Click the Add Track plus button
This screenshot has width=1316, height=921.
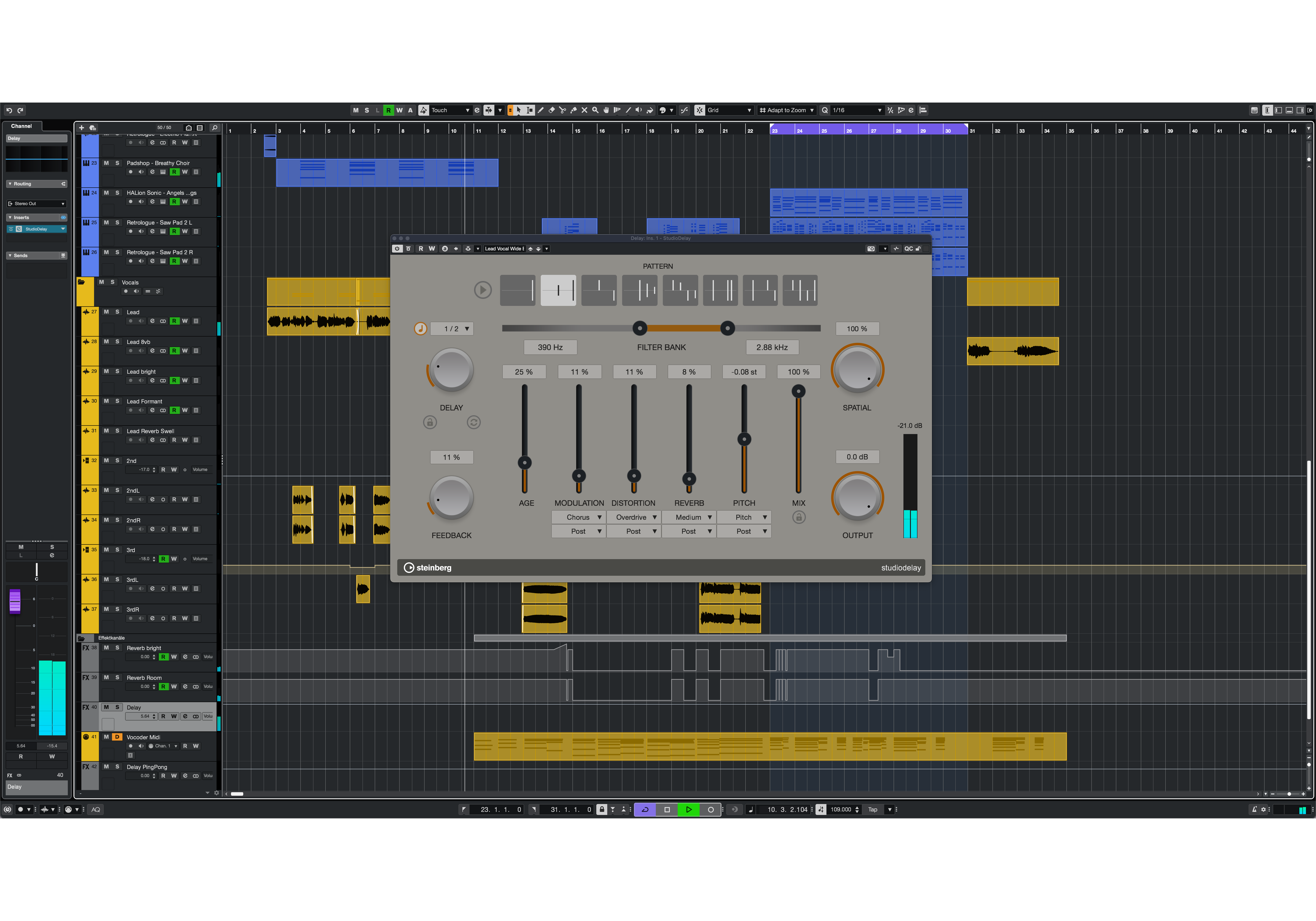tap(81, 128)
